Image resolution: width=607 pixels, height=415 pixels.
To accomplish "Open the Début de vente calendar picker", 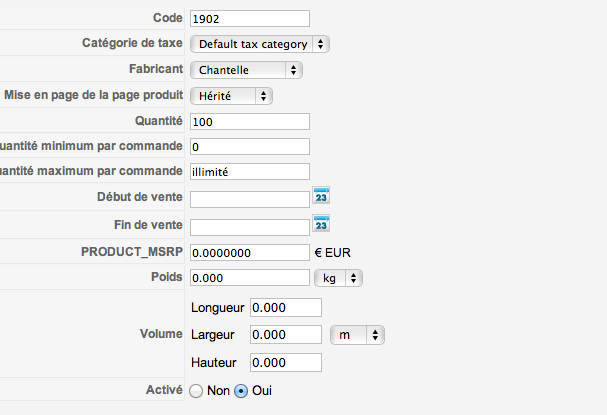I will coord(321,195).
